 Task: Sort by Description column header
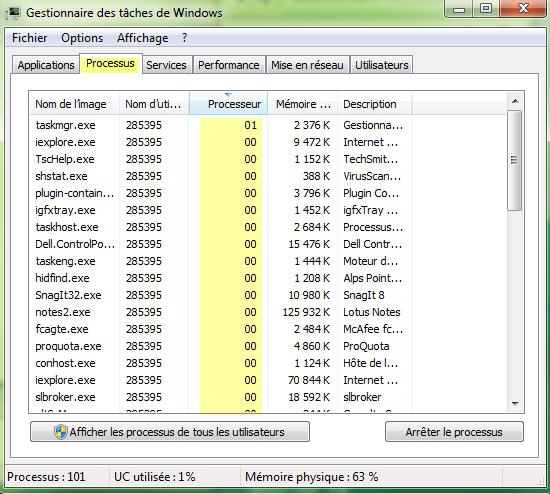pyautogui.click(x=375, y=104)
